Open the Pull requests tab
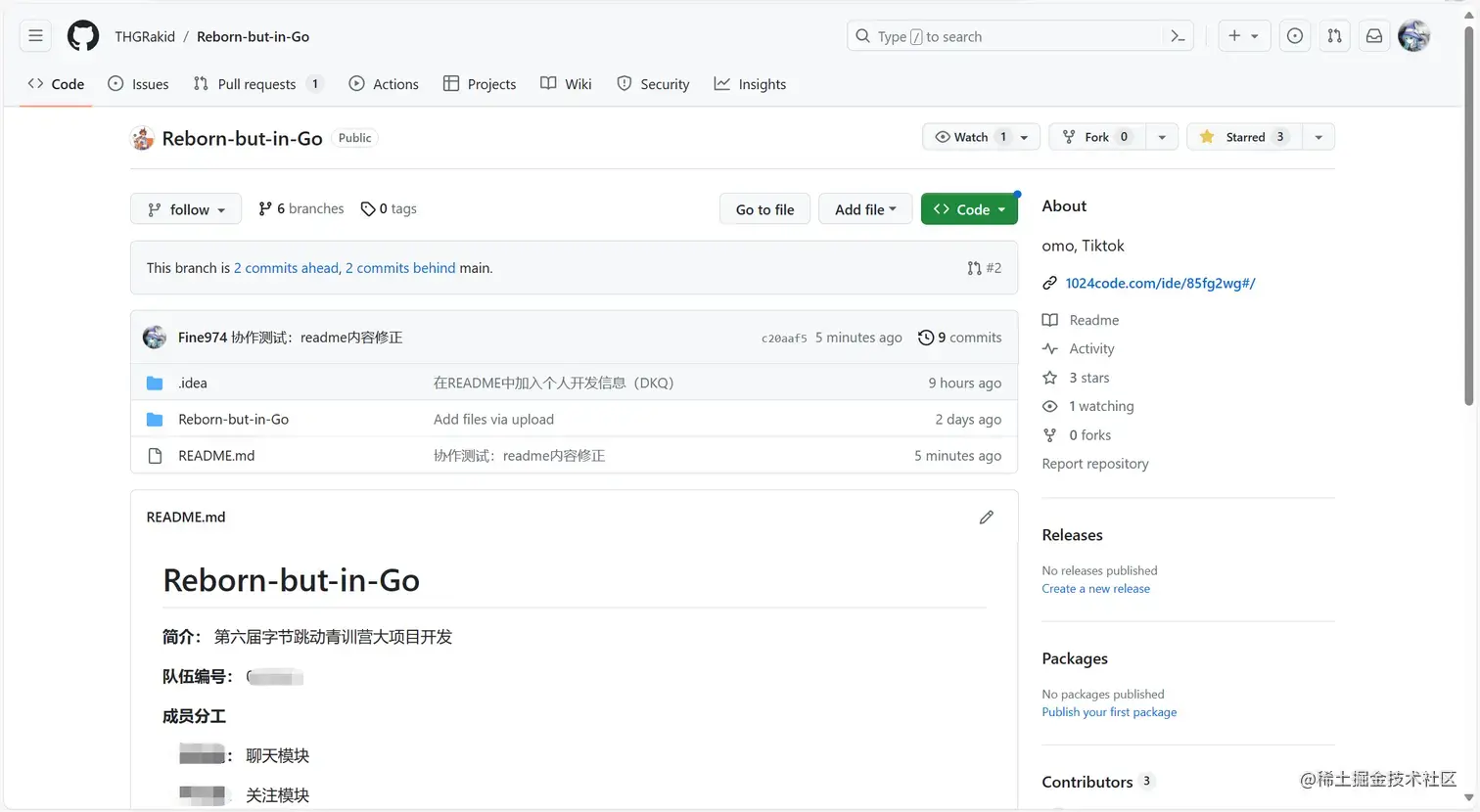1480x812 pixels. point(257,84)
